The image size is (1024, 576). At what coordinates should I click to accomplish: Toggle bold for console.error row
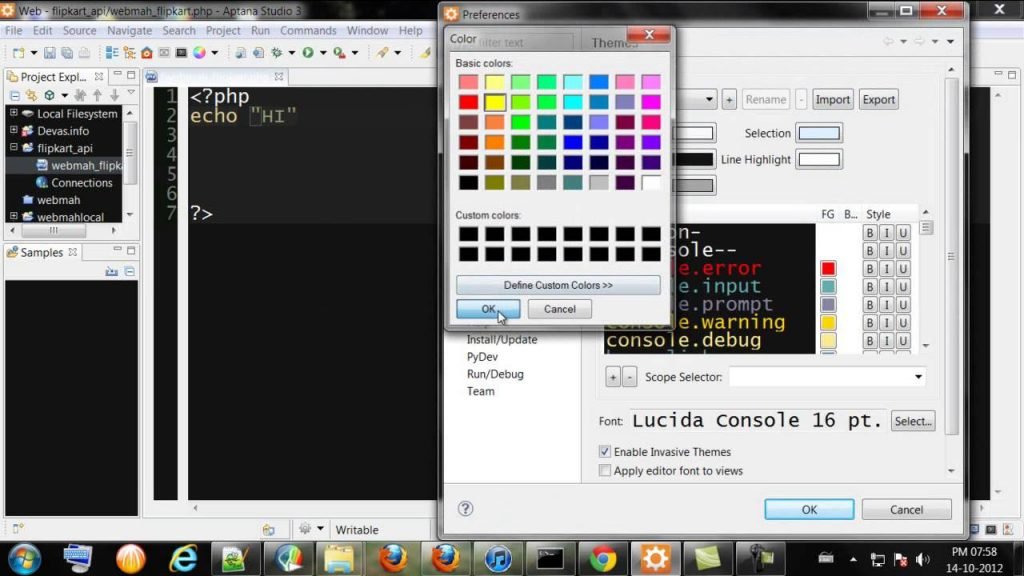869,268
